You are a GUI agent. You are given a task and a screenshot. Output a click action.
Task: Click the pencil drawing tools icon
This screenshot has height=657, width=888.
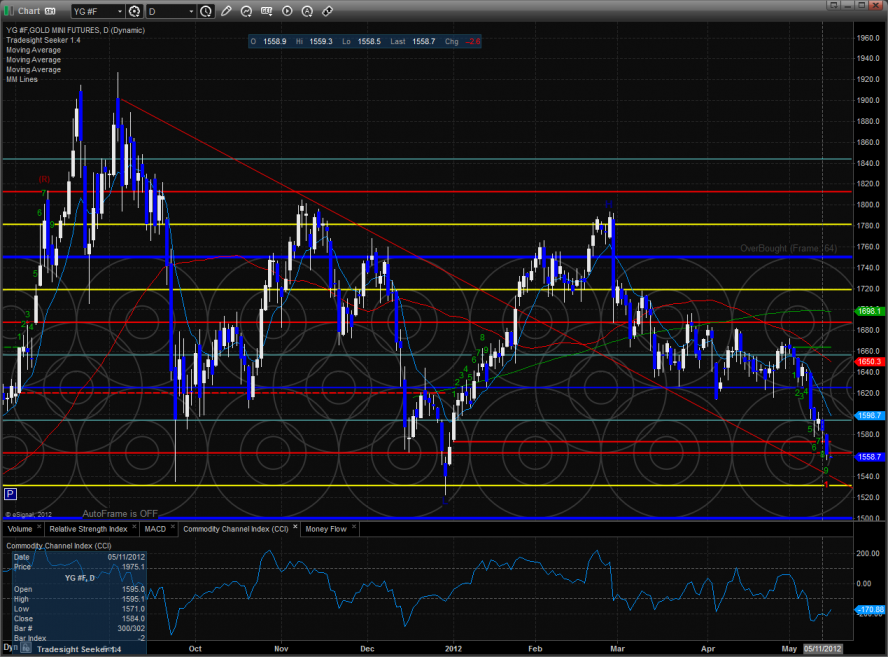(226, 11)
